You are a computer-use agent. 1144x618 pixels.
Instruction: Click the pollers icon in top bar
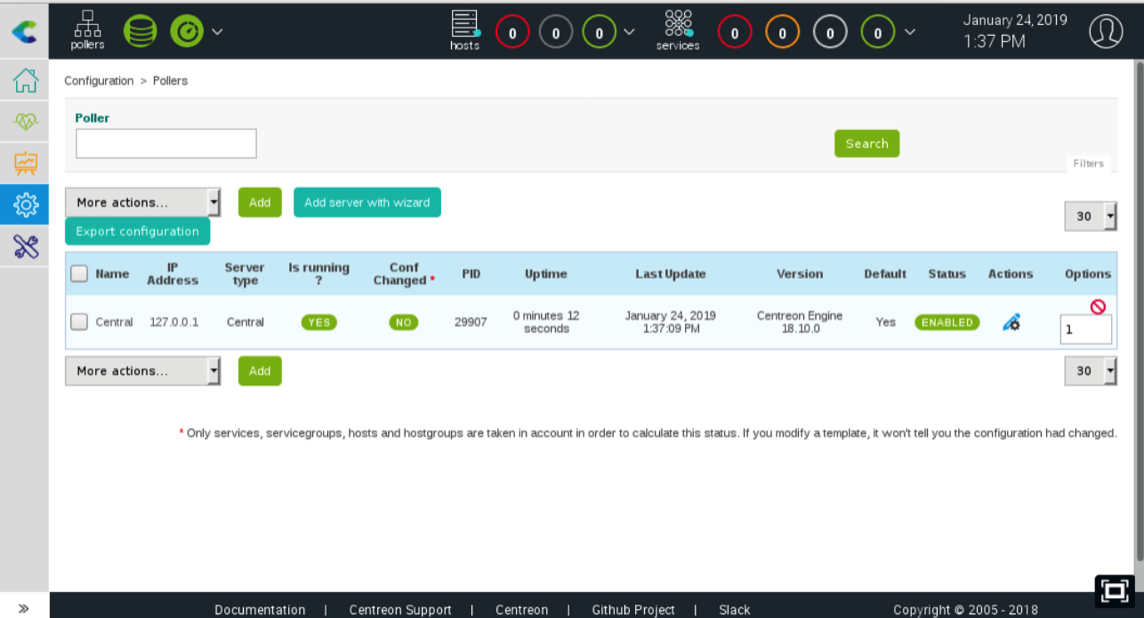coord(88,30)
